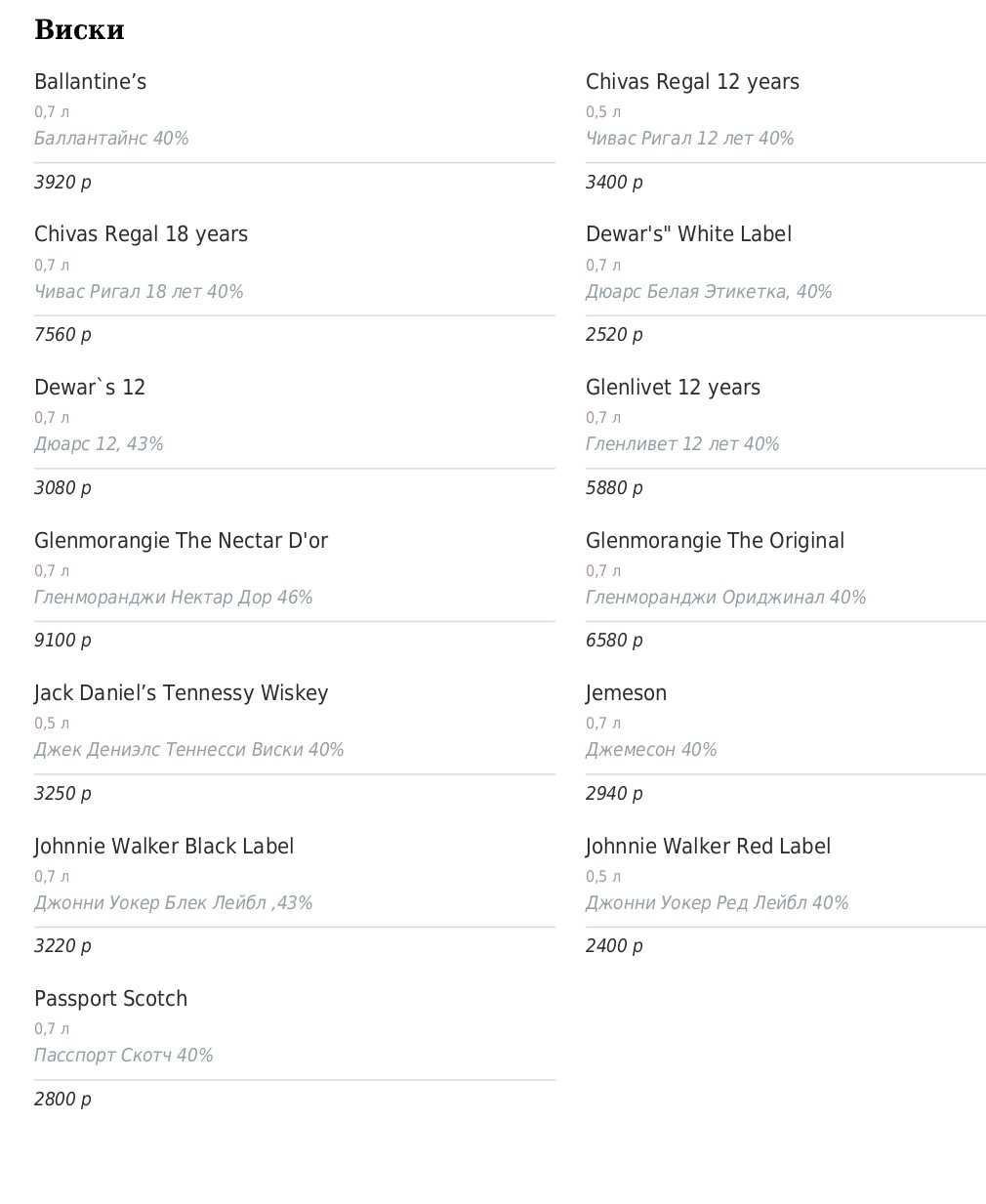Screen dimensions: 986x1204
Task: Select the Glenlivet 12 years title
Action: pyautogui.click(x=673, y=388)
